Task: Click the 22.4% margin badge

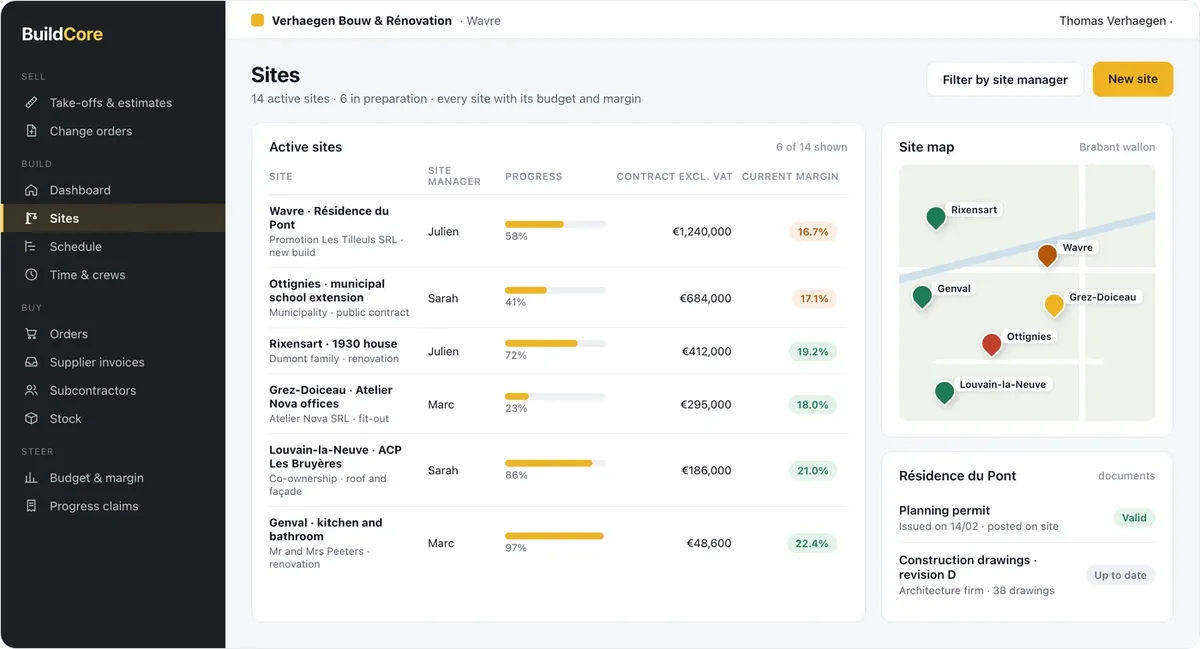Action: (x=813, y=543)
